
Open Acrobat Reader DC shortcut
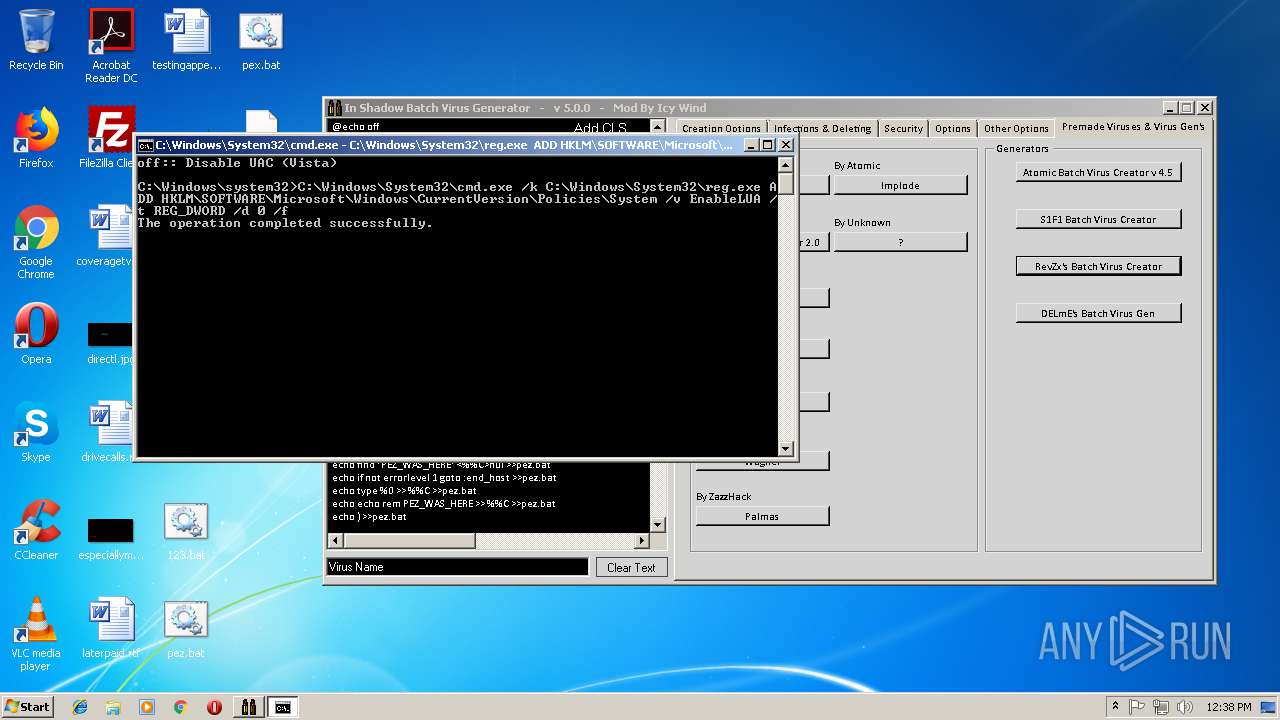pyautogui.click(x=111, y=46)
